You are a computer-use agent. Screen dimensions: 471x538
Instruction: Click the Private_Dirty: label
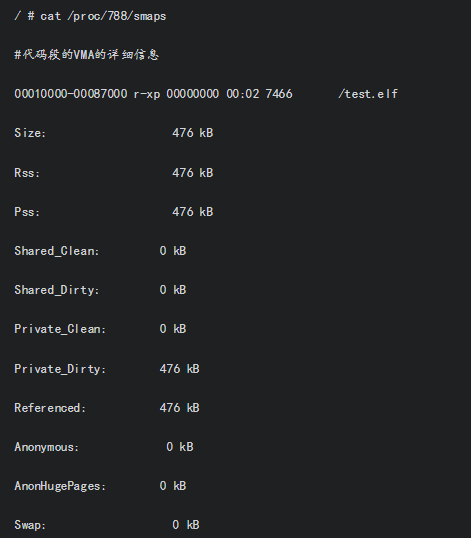coord(60,369)
